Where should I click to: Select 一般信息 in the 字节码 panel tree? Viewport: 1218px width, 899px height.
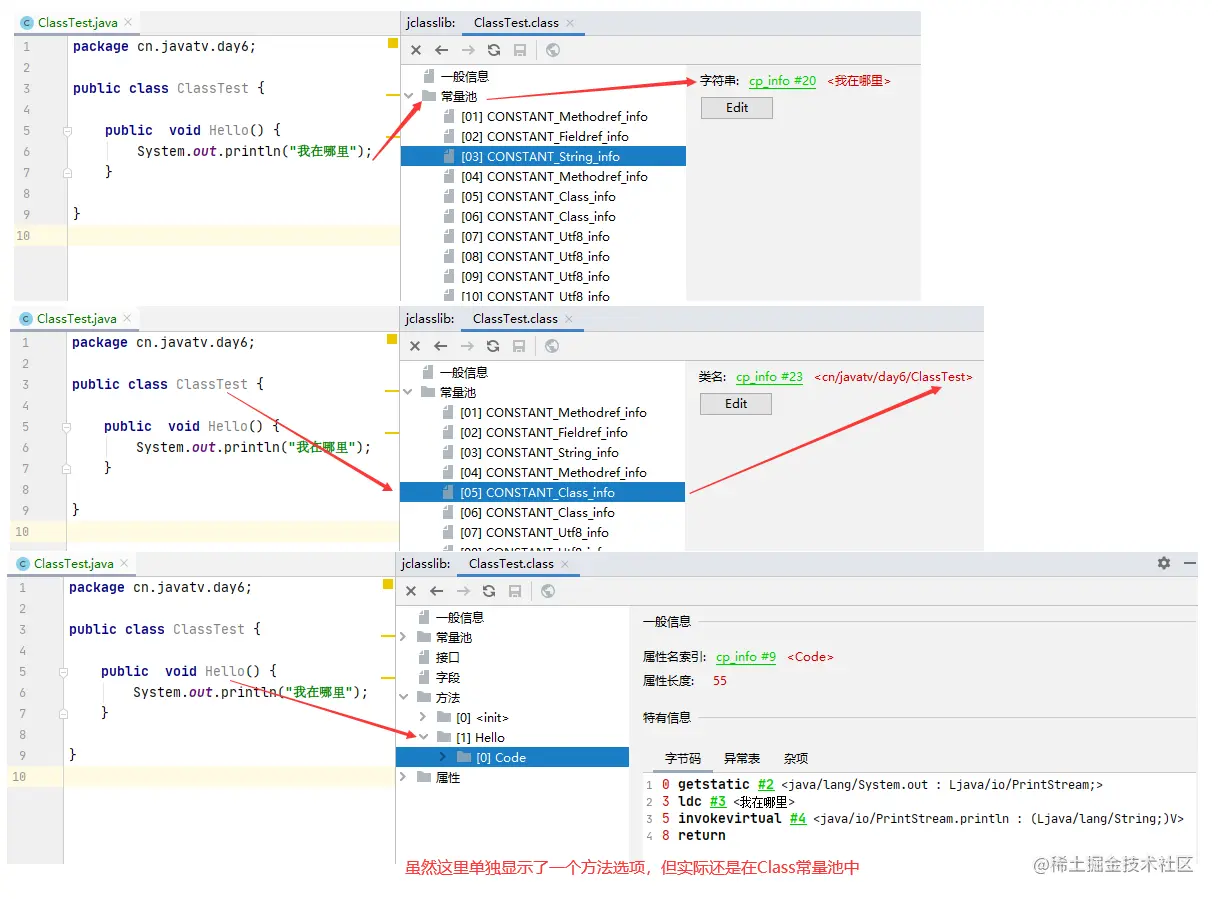tap(460, 617)
